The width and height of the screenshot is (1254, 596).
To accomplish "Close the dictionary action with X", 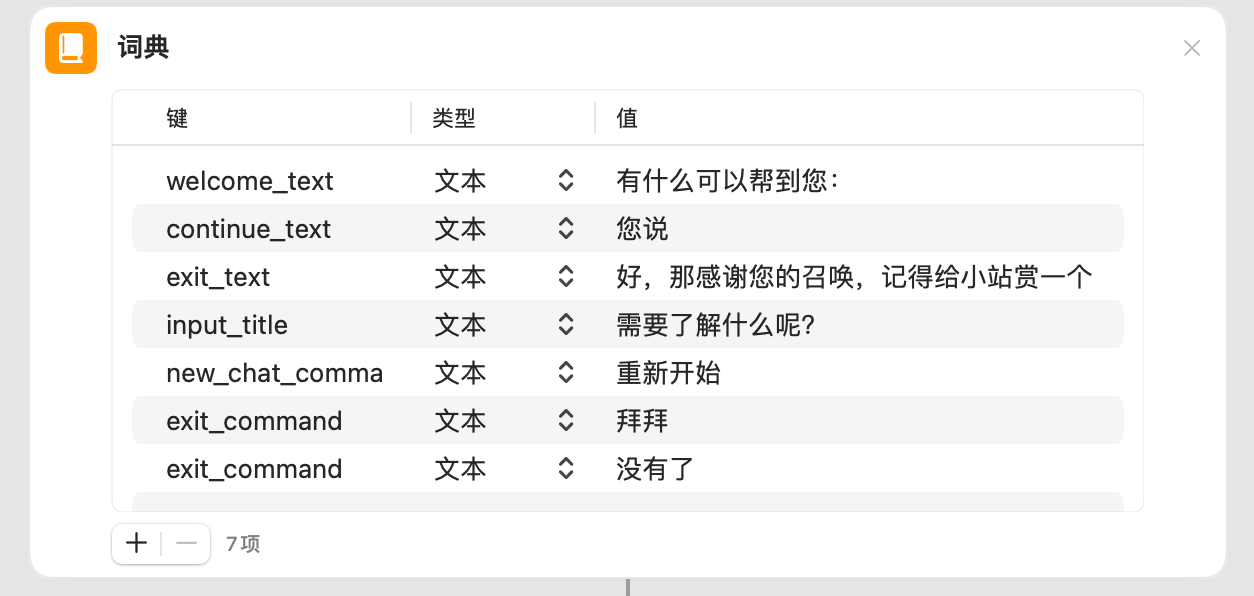I will [1191, 48].
